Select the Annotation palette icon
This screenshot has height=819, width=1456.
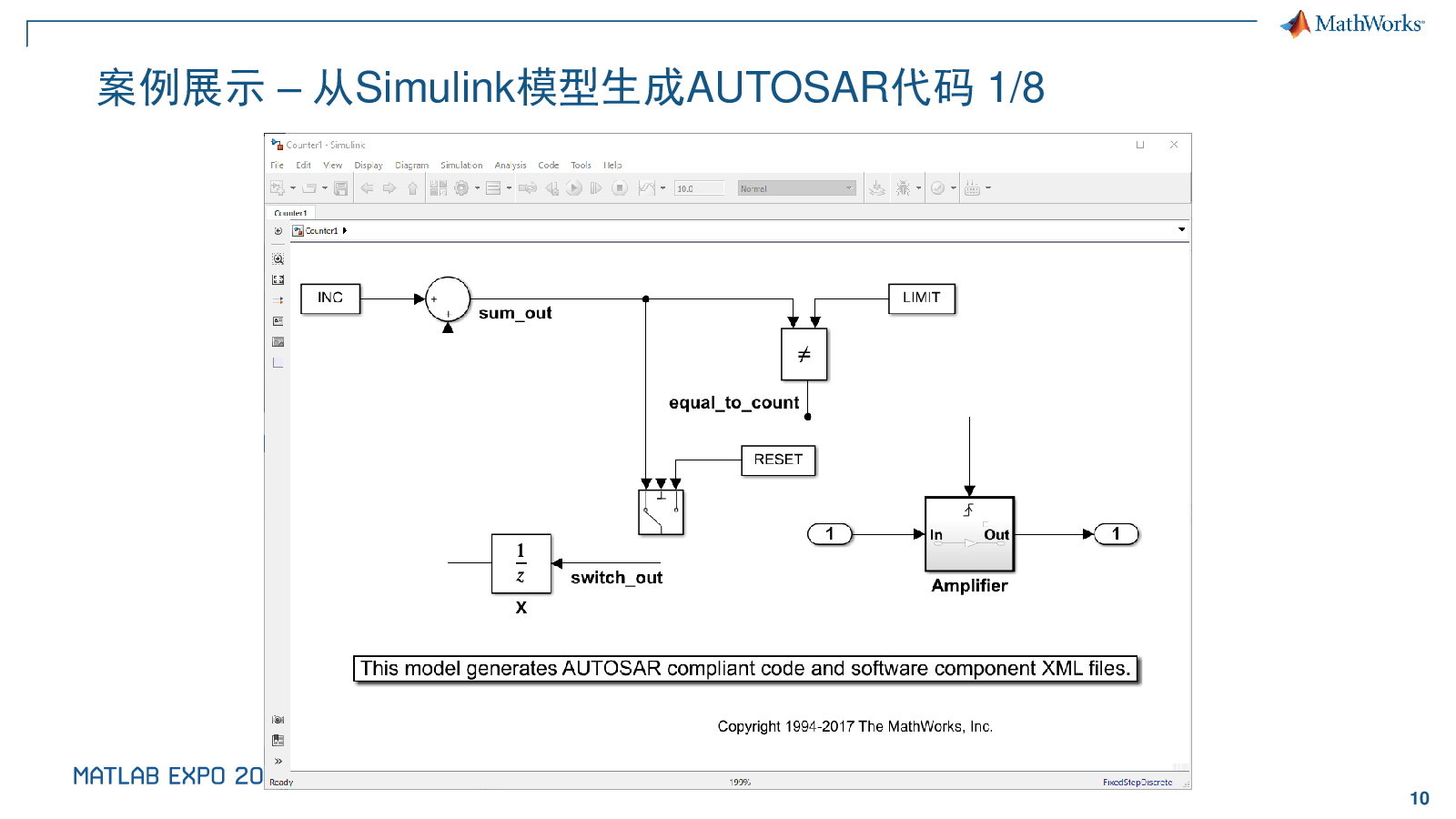(x=278, y=321)
